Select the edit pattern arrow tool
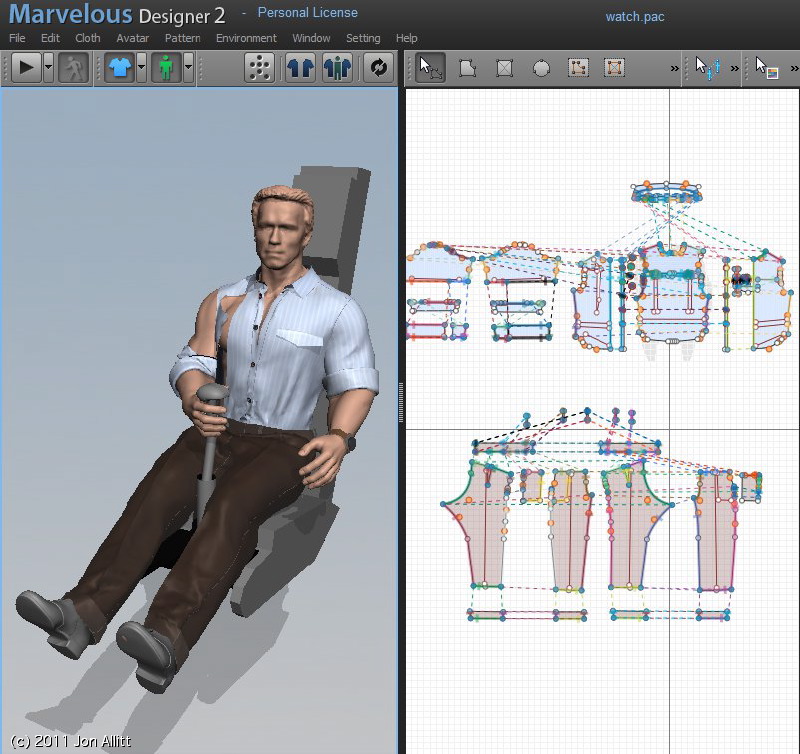 coord(430,67)
